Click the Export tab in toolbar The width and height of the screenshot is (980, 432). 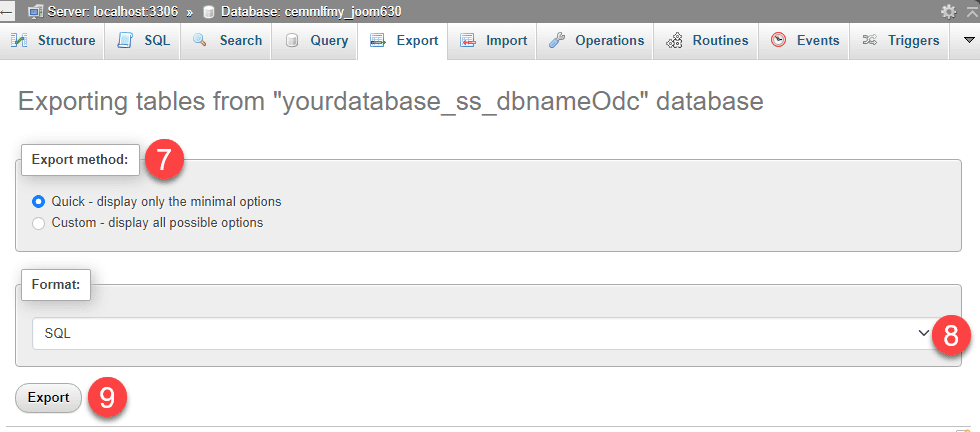pyautogui.click(x=404, y=41)
